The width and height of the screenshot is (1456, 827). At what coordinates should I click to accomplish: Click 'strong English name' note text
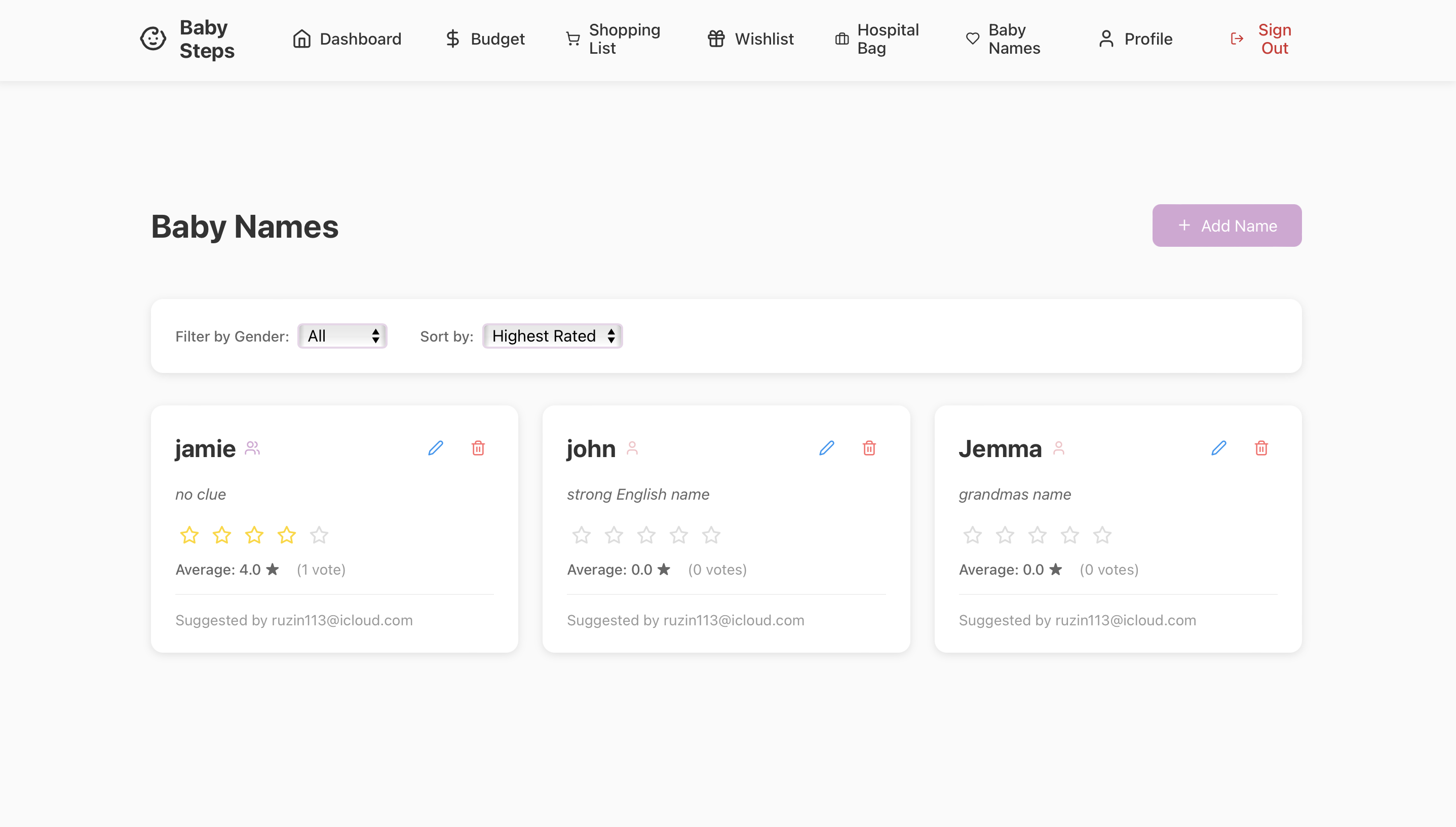tap(638, 494)
